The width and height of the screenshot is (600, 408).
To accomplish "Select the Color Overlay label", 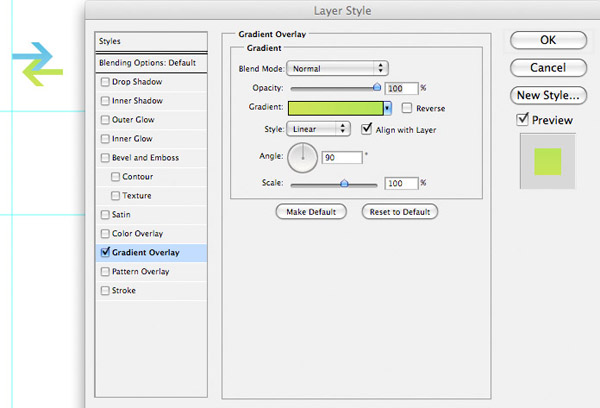I will click(137, 233).
